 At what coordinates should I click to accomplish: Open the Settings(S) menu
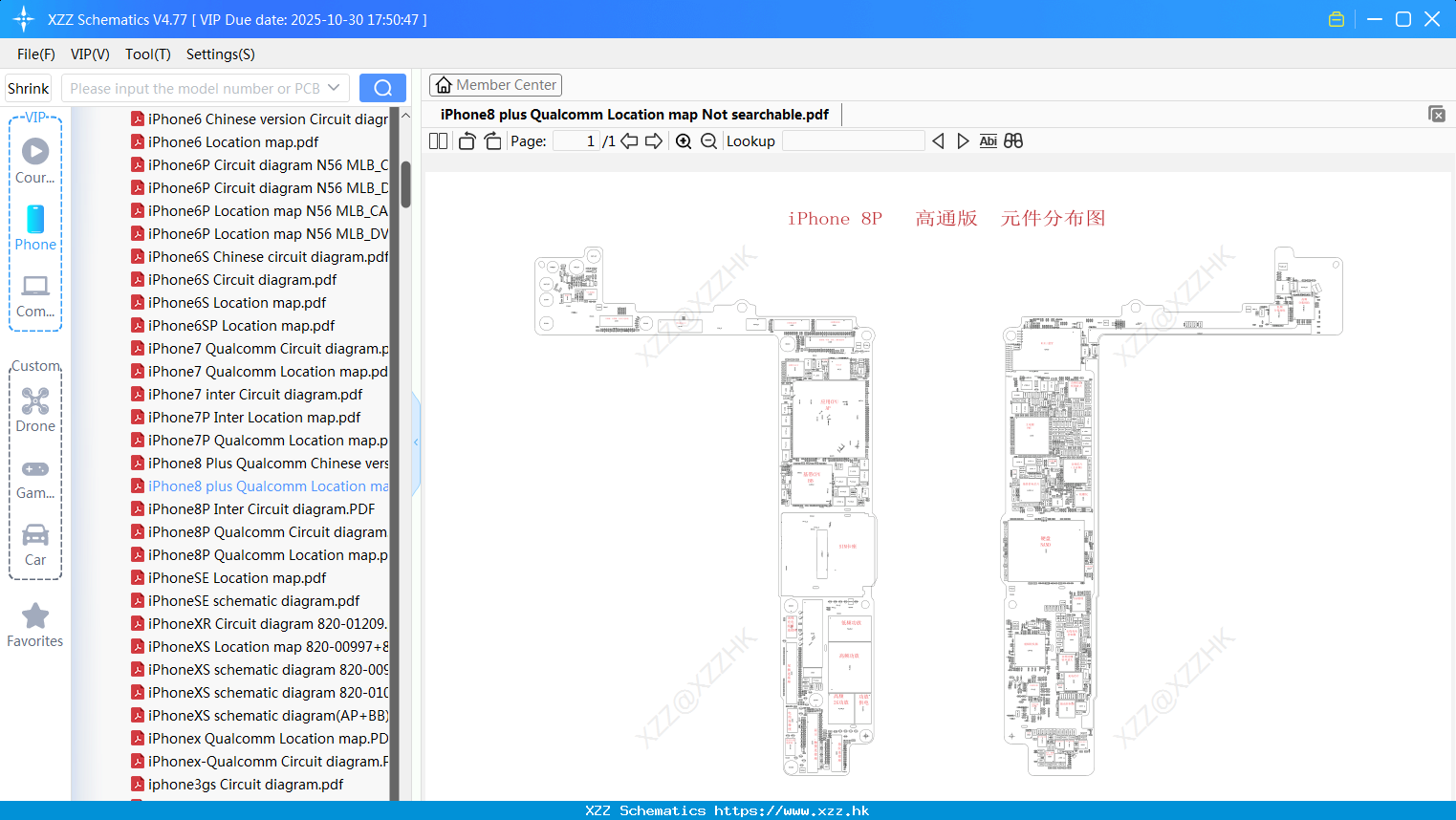pos(221,54)
